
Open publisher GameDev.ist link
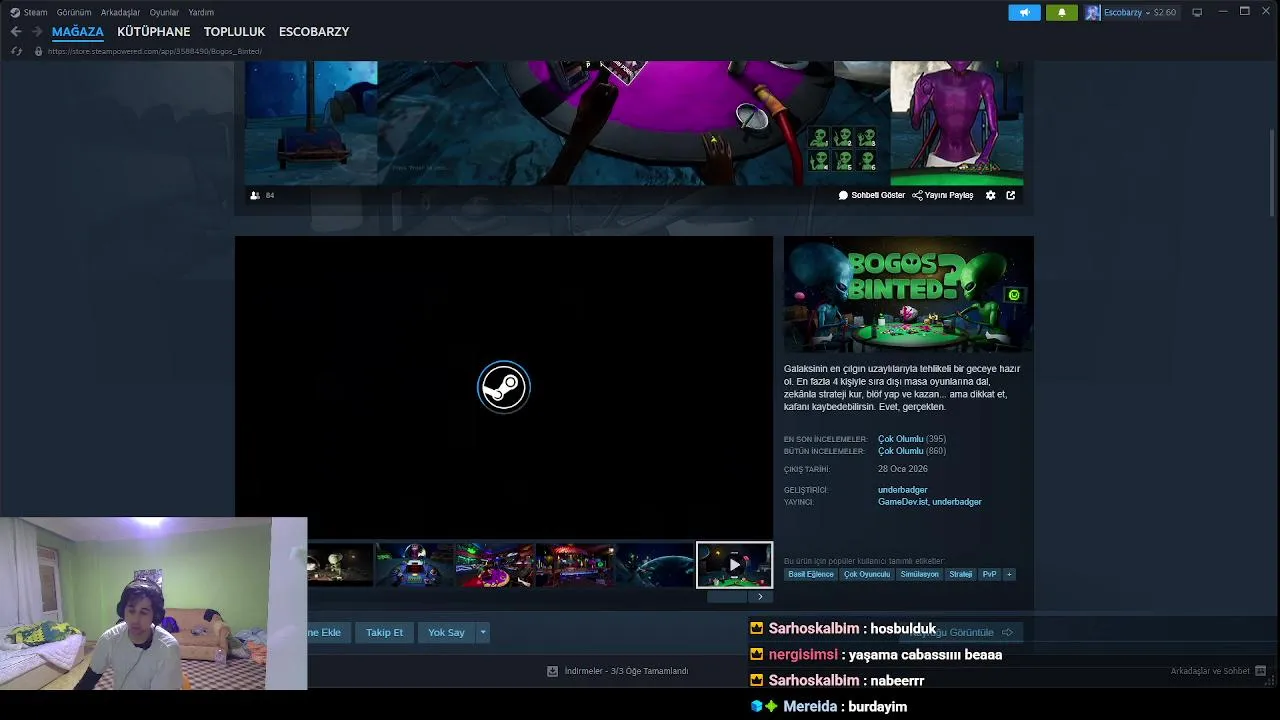[x=902, y=502]
